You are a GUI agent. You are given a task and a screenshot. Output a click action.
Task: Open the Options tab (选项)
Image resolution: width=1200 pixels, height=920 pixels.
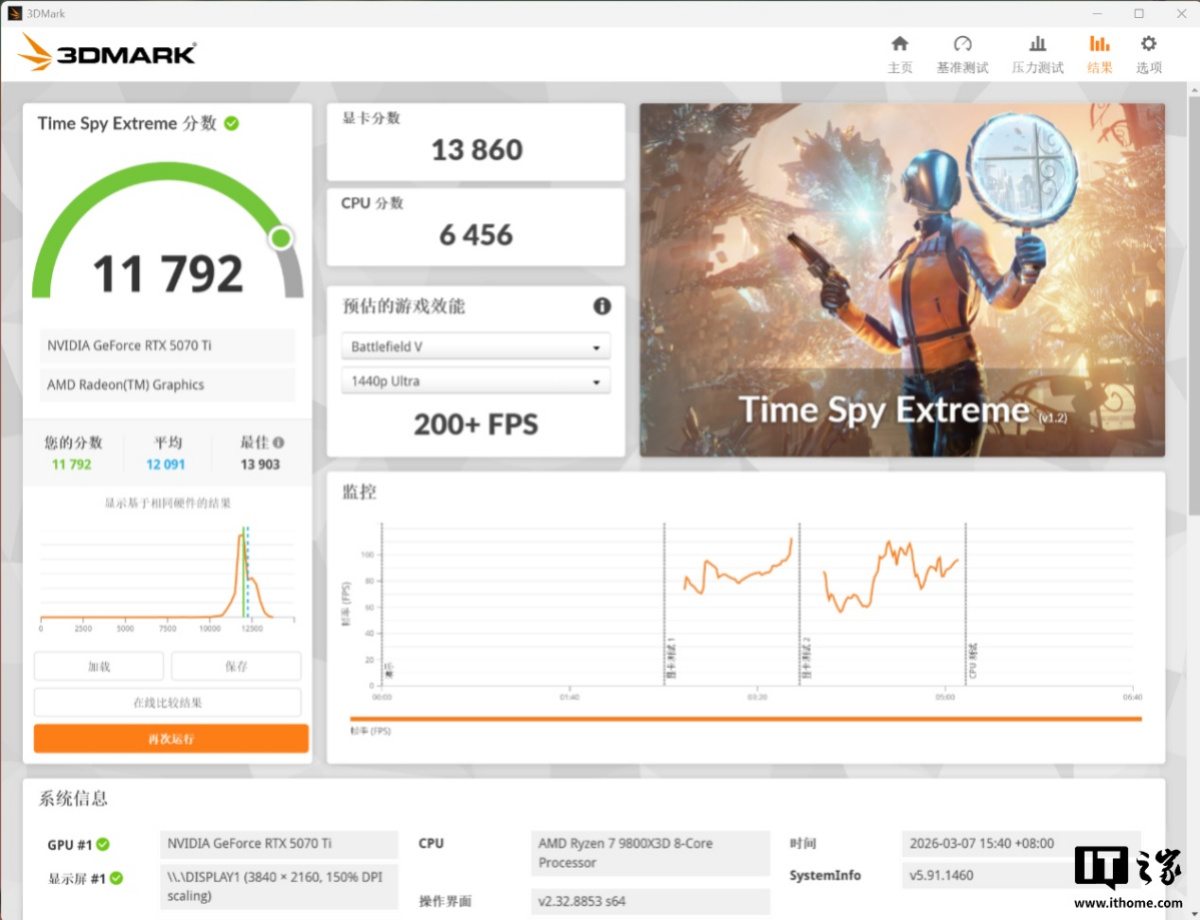click(1149, 55)
